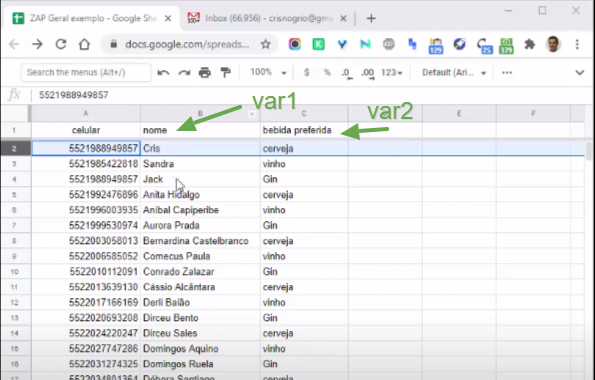Image resolution: width=595 pixels, height=380 pixels.
Task: Bookmark page with star icon
Action: pyautogui.click(x=266, y=44)
